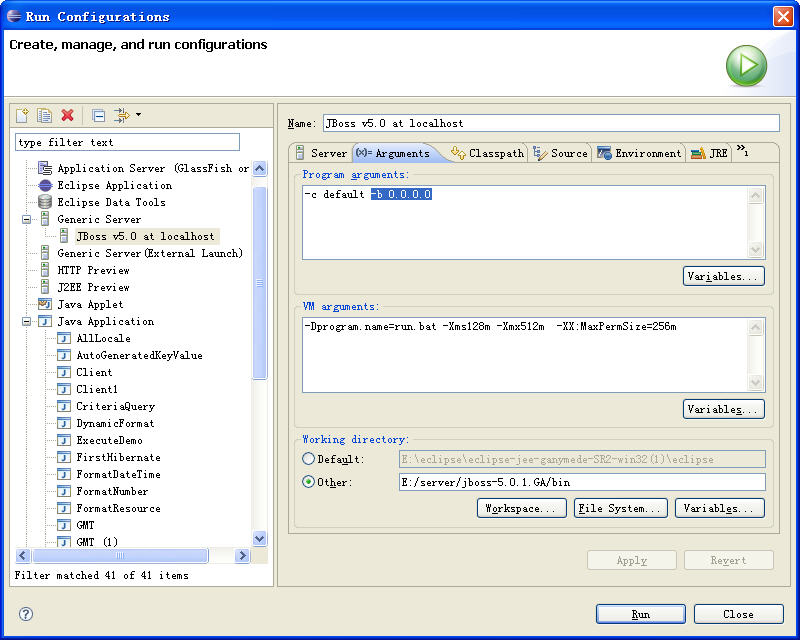800x640 pixels.
Task: Collapse all tree items icon
Action: (x=98, y=116)
